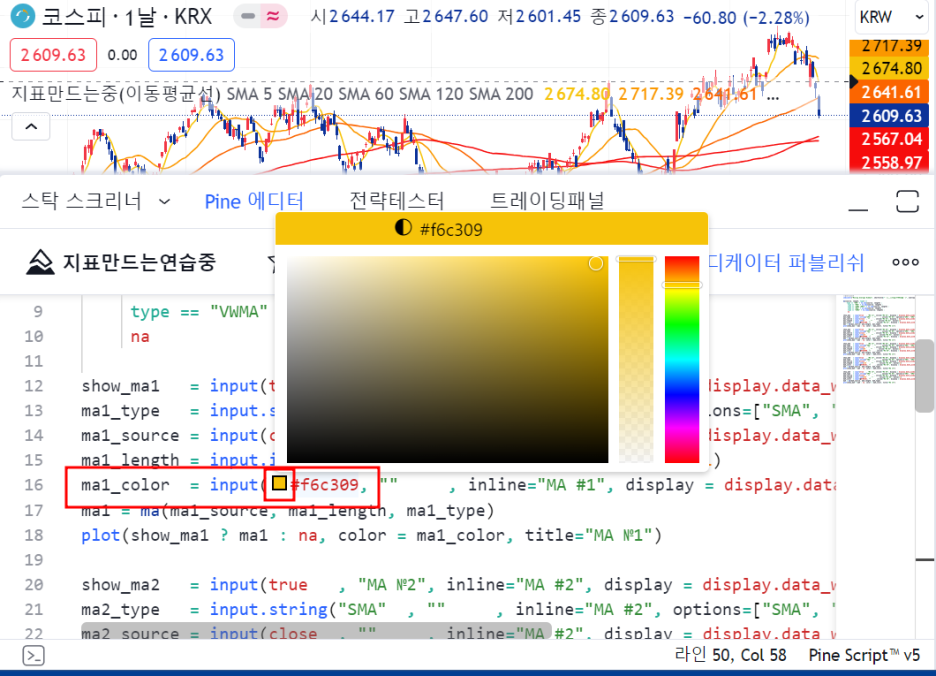
Task: Switch to the Pine 에디터 tab
Action: 254,201
